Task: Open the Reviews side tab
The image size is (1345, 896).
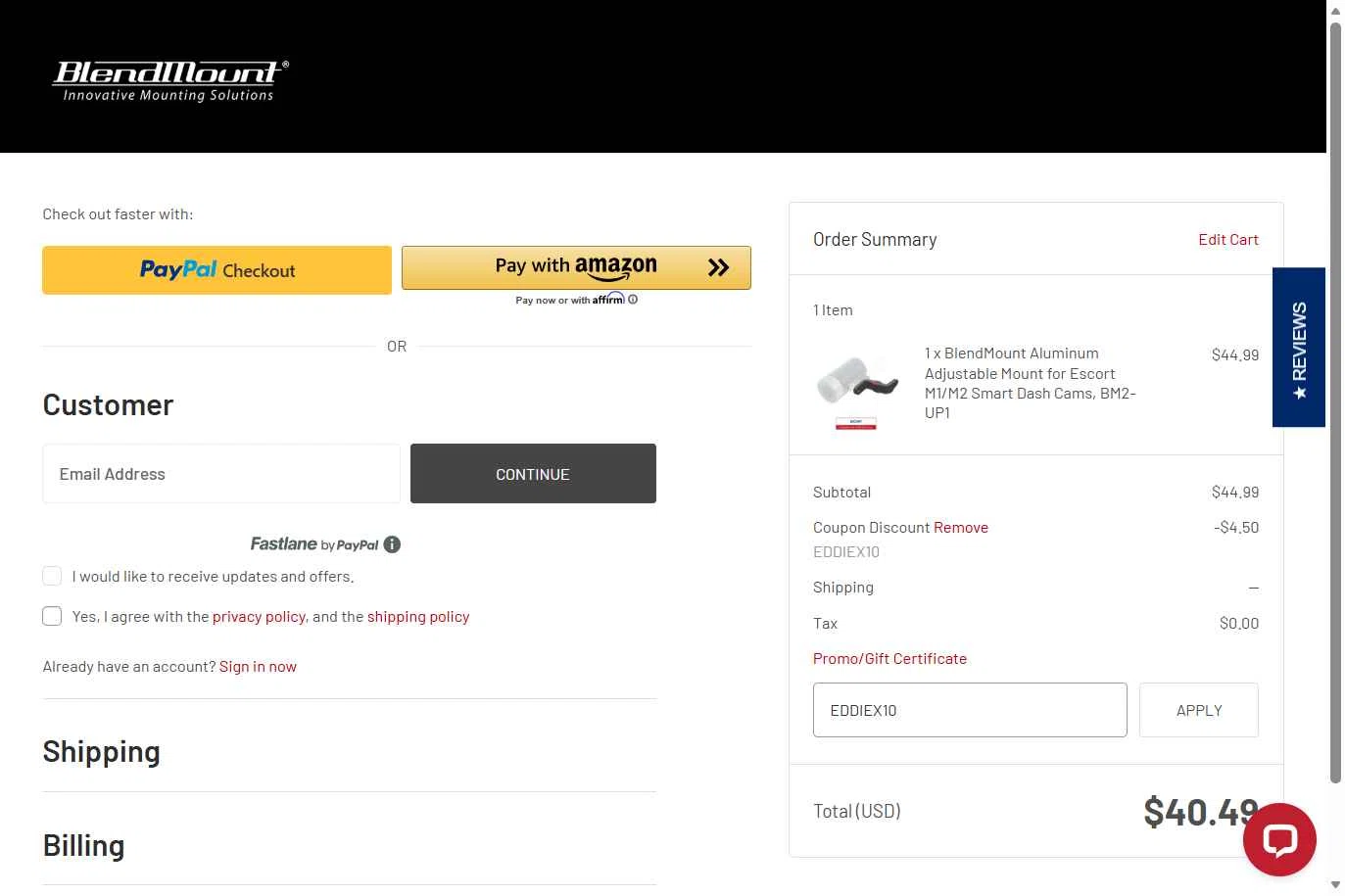Action: [x=1299, y=348]
